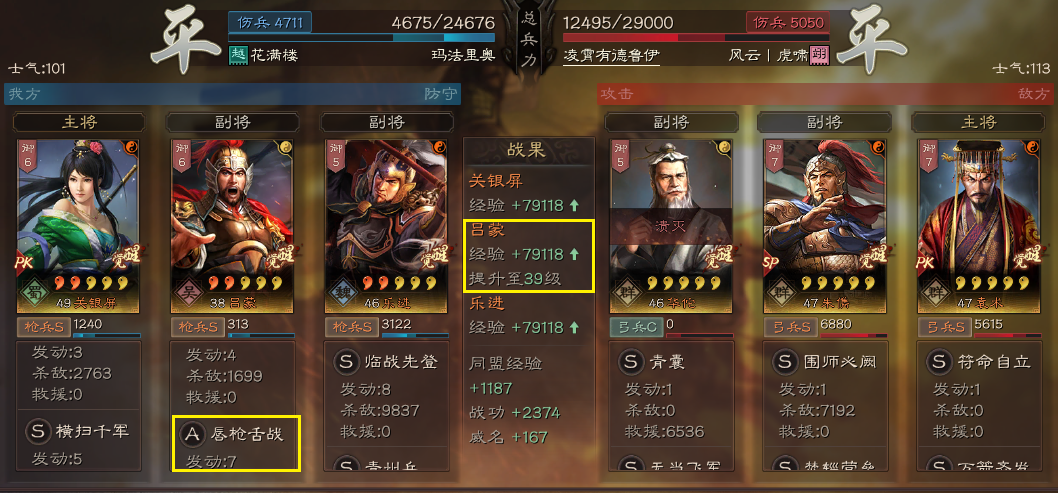
Task: Click the S grade badge beside 青囊
Action: click(x=631, y=362)
